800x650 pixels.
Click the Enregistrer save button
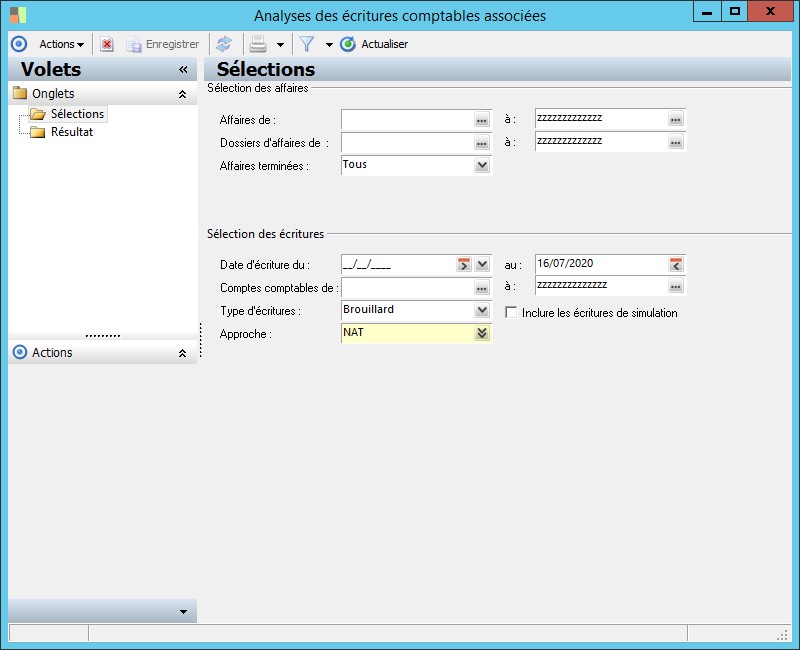click(163, 44)
